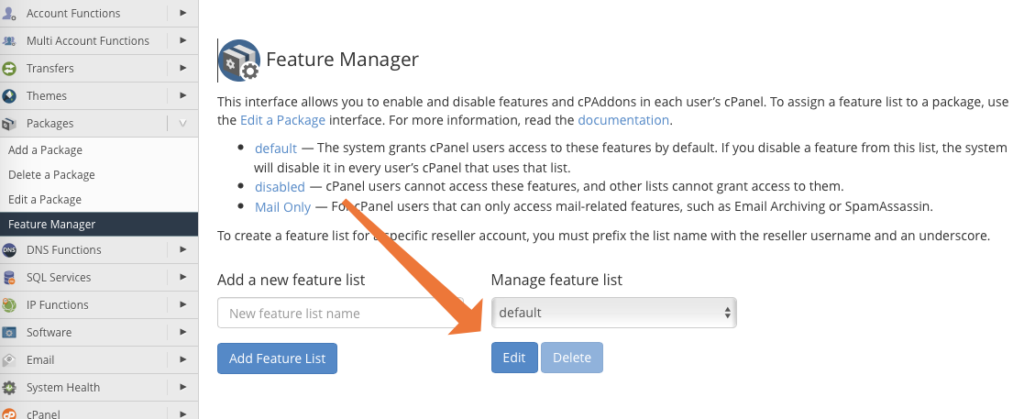Click the Transfers sidebar icon
The width and height of the screenshot is (1024, 419).
10,68
